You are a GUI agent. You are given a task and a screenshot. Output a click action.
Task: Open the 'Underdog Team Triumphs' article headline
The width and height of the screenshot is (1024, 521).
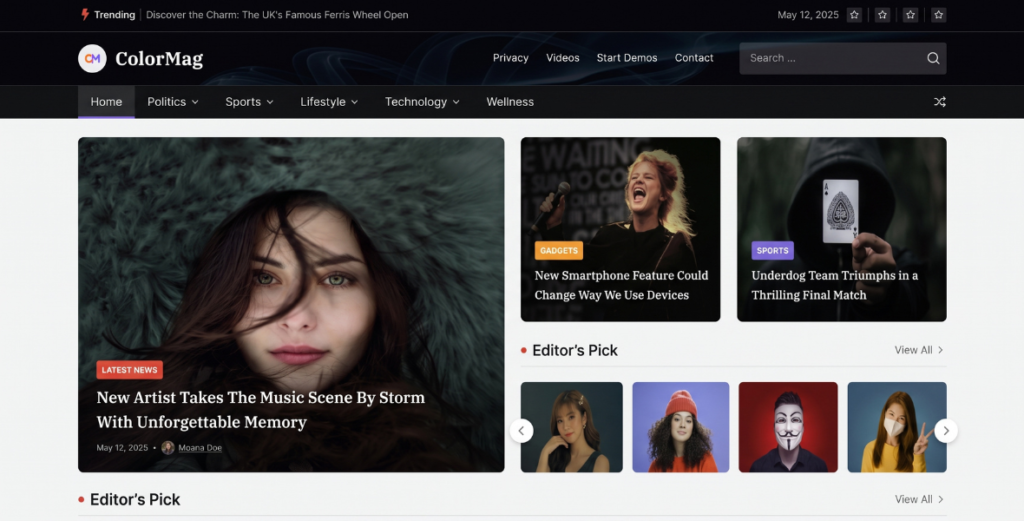tap(835, 285)
